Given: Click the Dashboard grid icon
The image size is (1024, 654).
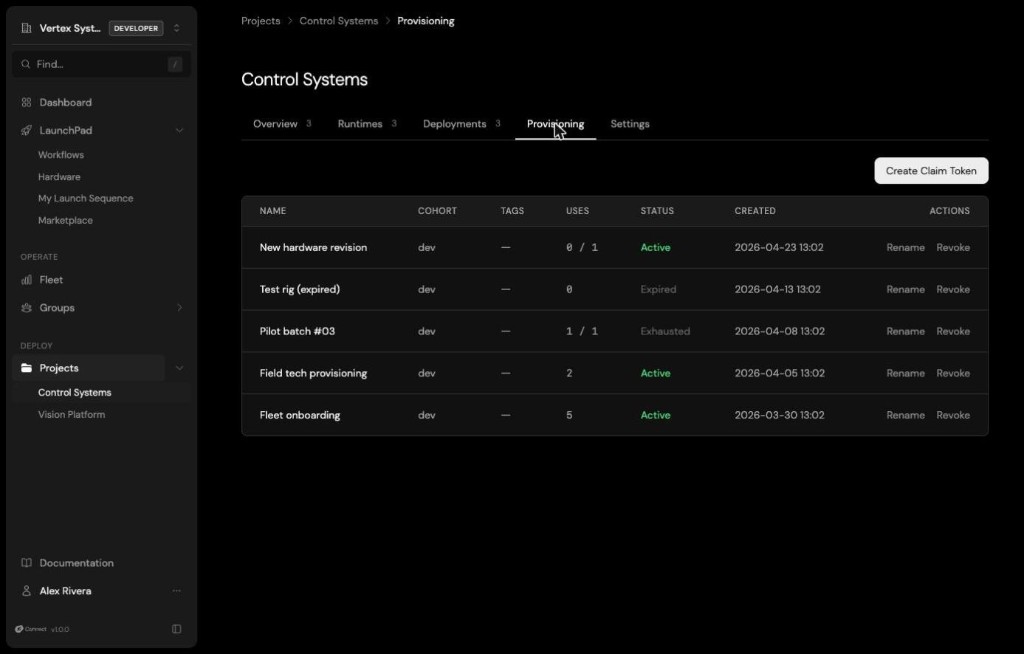Looking at the screenshot, I should point(26,103).
